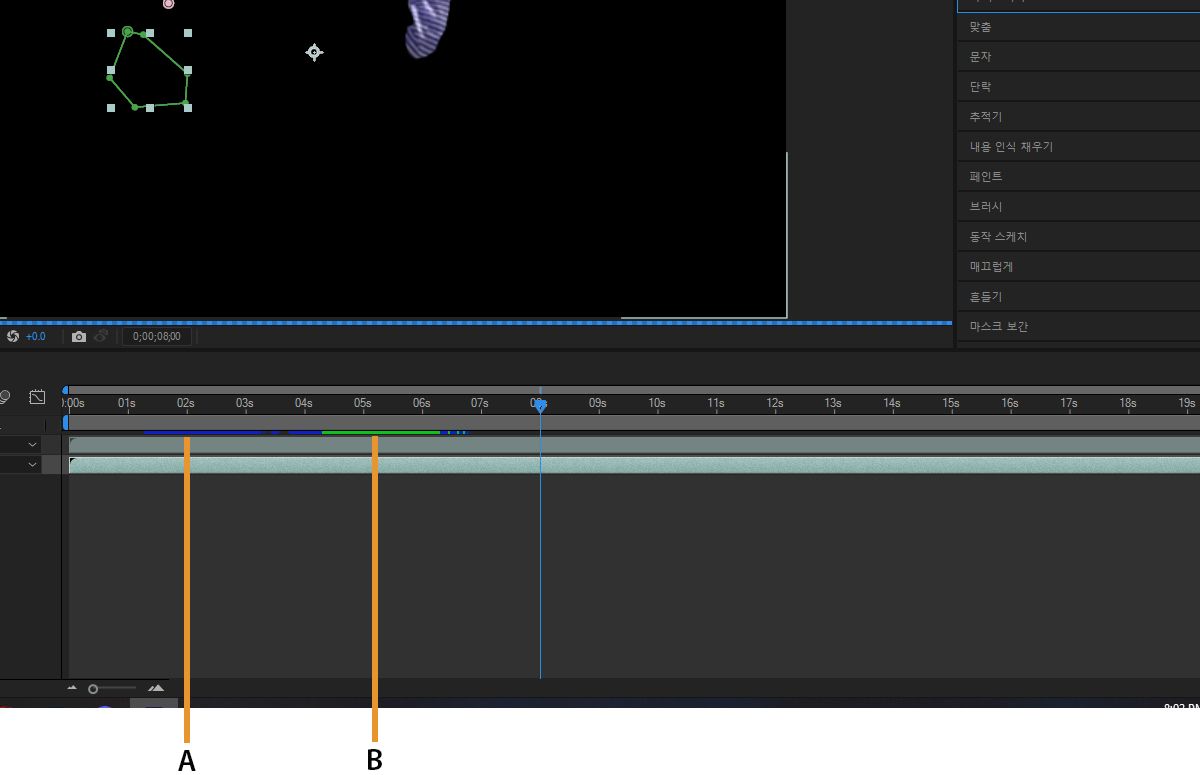Click the pink circle point above the mask

point(168,4)
